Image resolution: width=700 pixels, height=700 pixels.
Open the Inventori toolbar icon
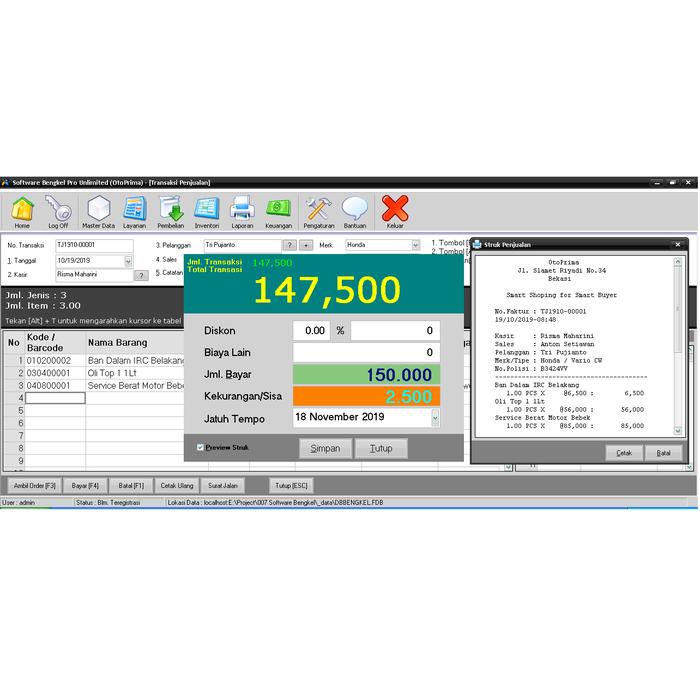(x=207, y=210)
